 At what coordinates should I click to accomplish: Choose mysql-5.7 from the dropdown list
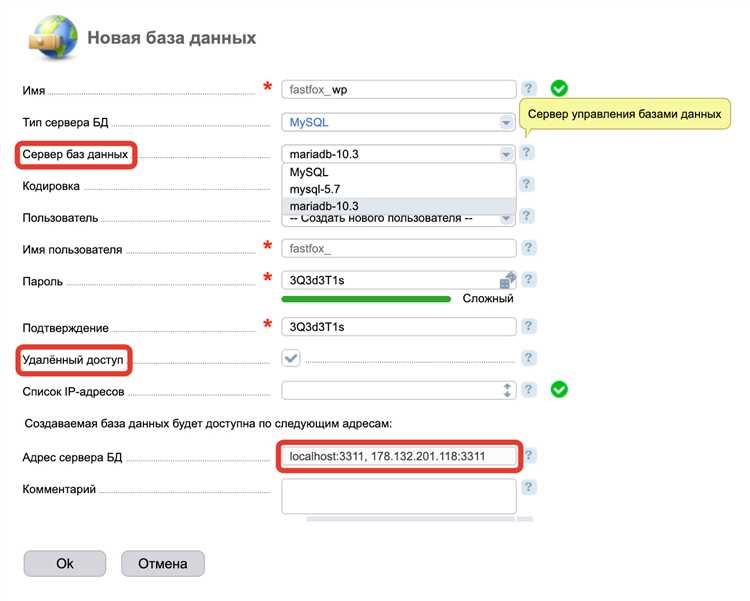click(315, 189)
